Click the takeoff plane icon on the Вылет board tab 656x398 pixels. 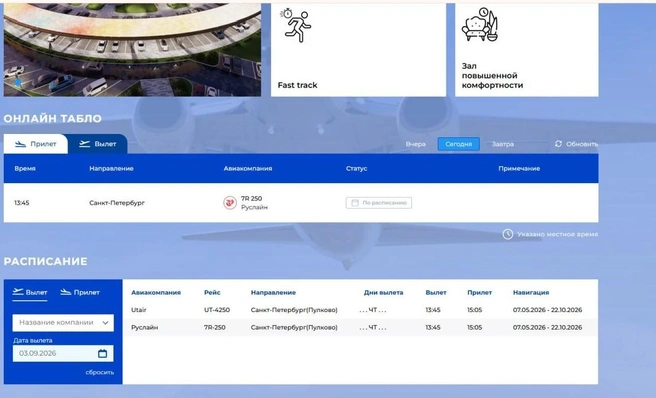[85, 144]
